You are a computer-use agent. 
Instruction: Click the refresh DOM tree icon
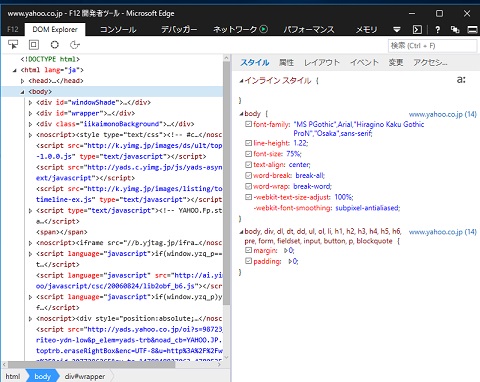click(x=75, y=44)
